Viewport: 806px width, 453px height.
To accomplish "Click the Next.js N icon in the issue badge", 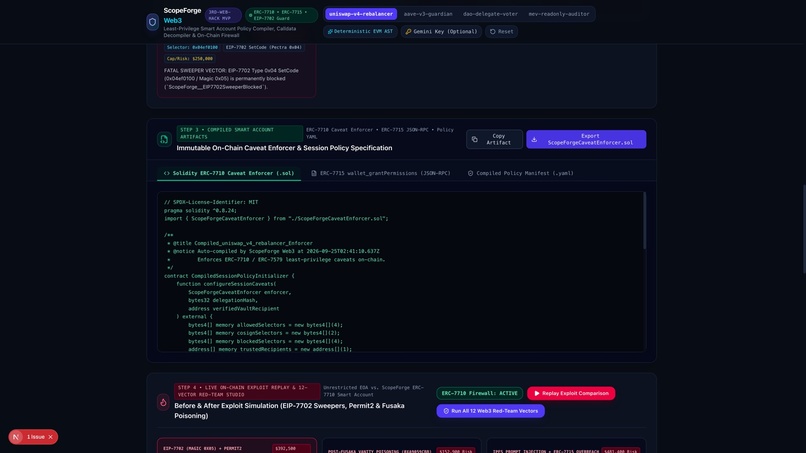I will click(x=16, y=437).
